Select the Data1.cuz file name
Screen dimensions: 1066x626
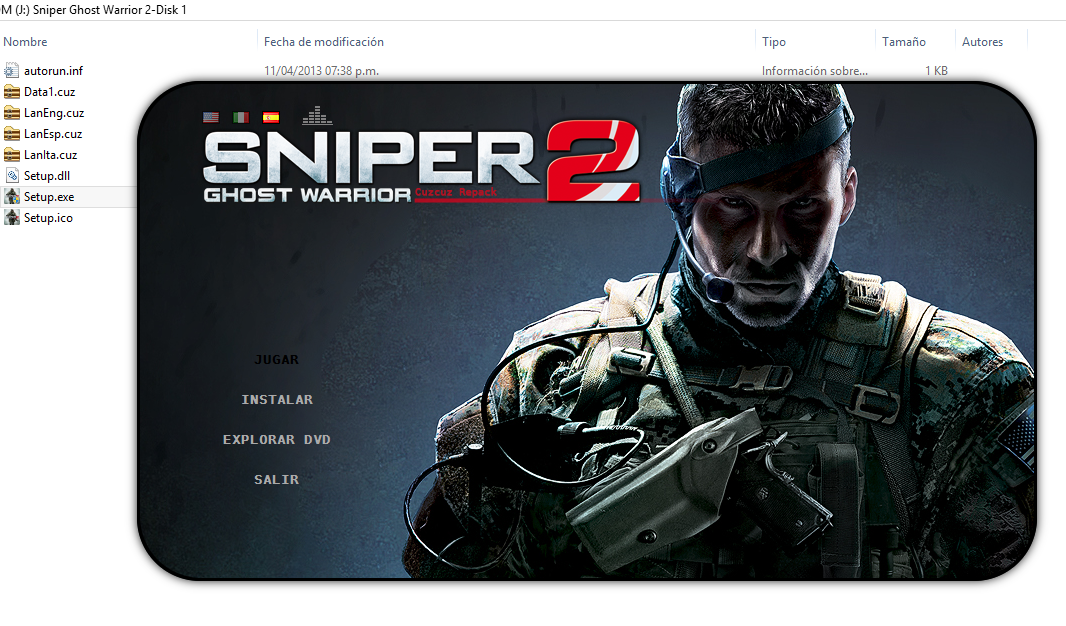click(49, 92)
